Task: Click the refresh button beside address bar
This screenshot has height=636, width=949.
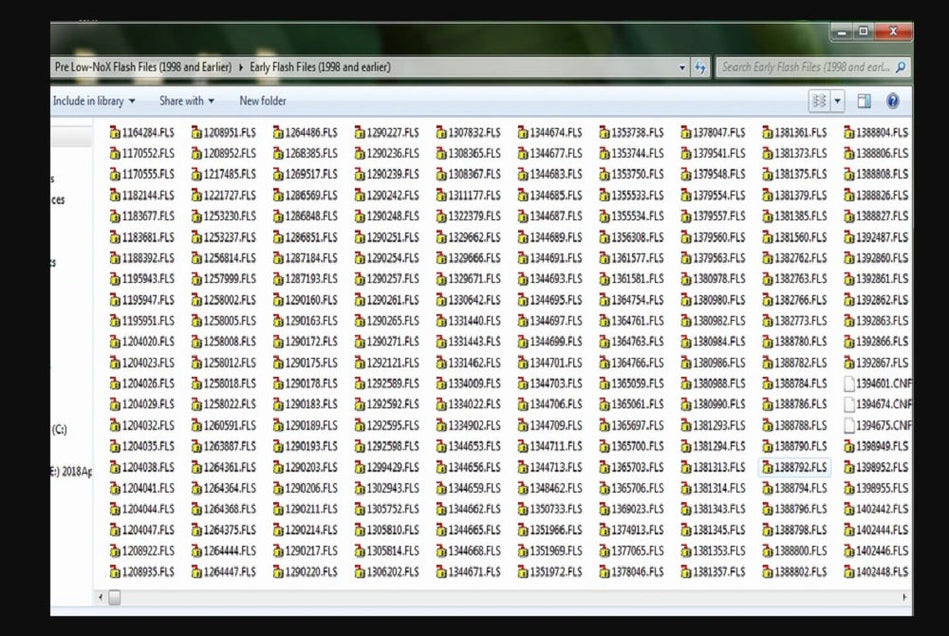Action: (x=699, y=67)
